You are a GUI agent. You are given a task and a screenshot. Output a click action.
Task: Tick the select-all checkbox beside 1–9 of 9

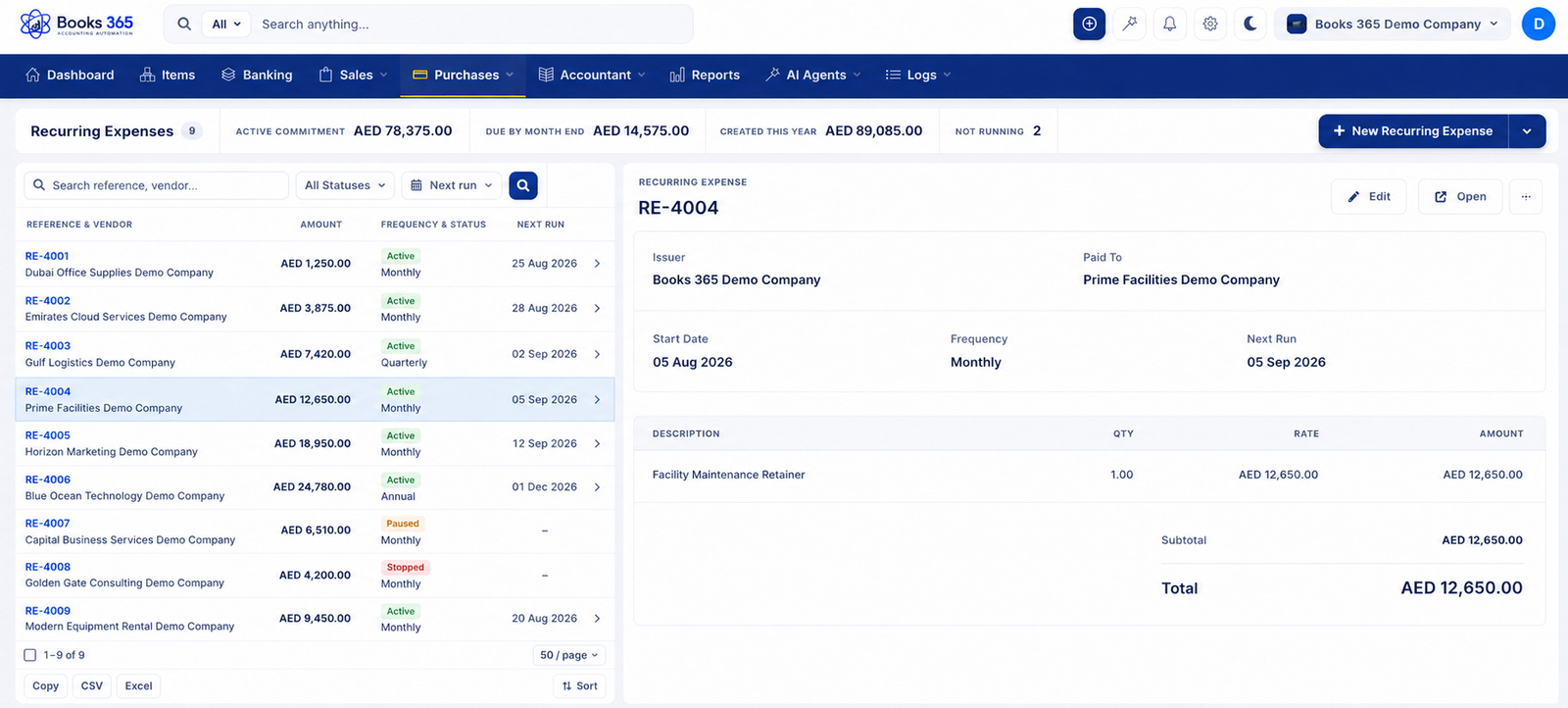pos(30,655)
